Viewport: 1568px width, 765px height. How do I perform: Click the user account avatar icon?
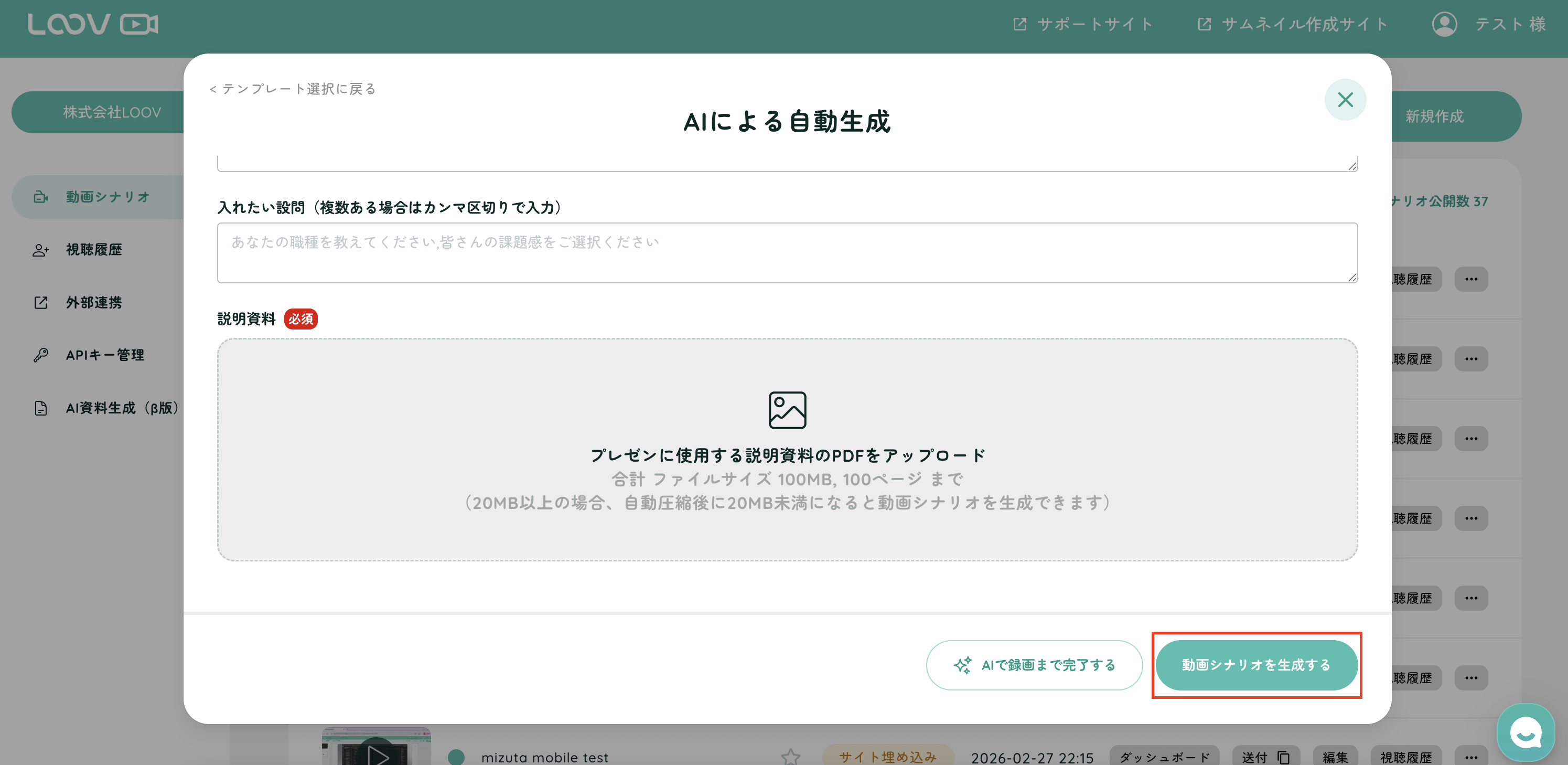click(1444, 24)
